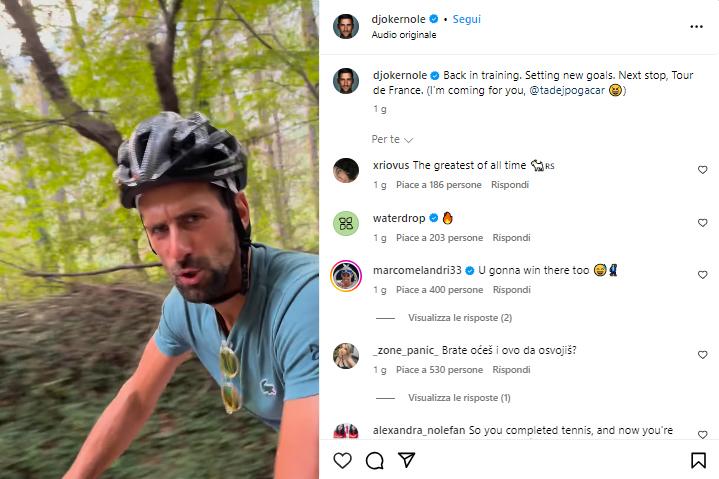Like xriovus's comment

(x=702, y=170)
